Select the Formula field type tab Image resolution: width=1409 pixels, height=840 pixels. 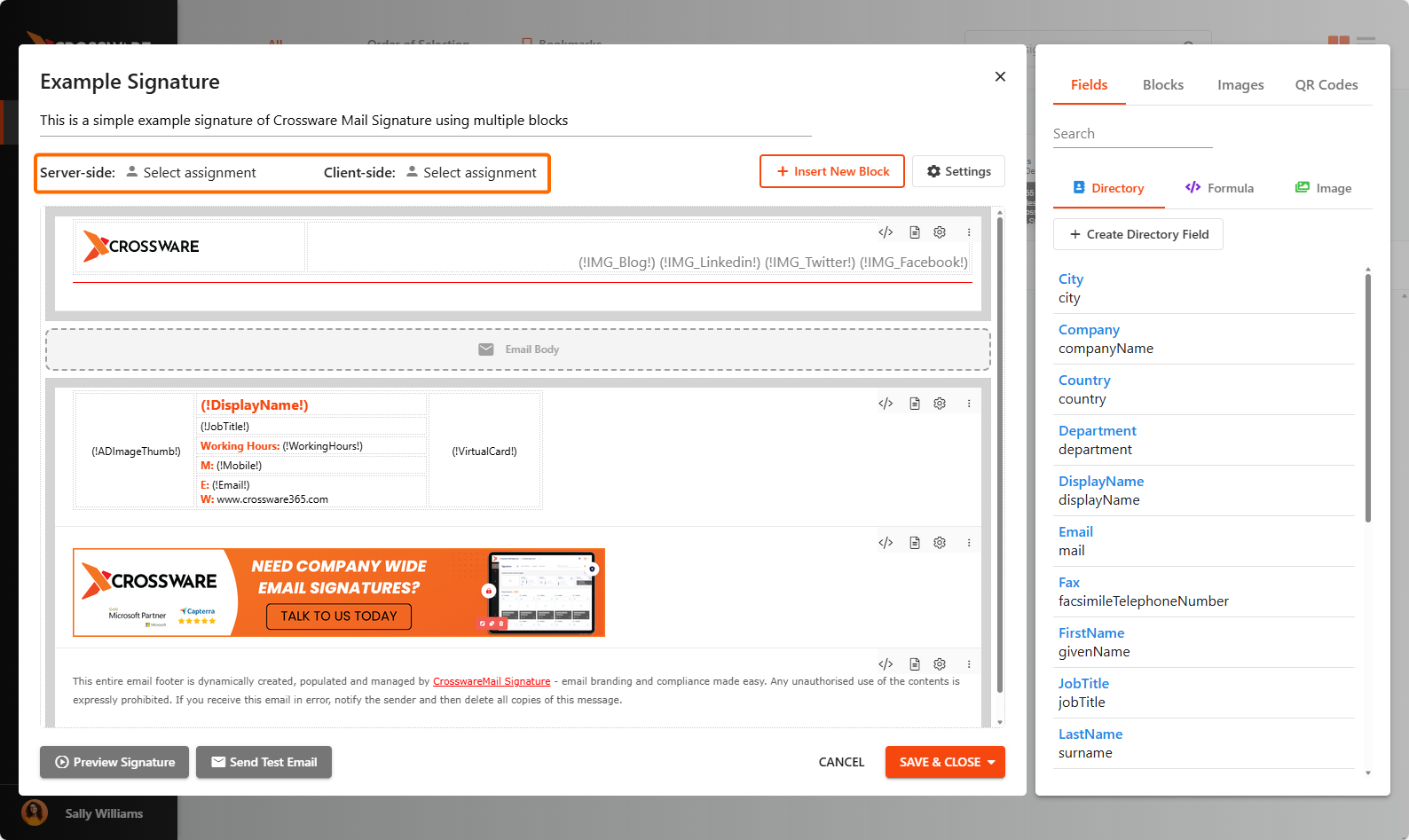(x=1219, y=188)
